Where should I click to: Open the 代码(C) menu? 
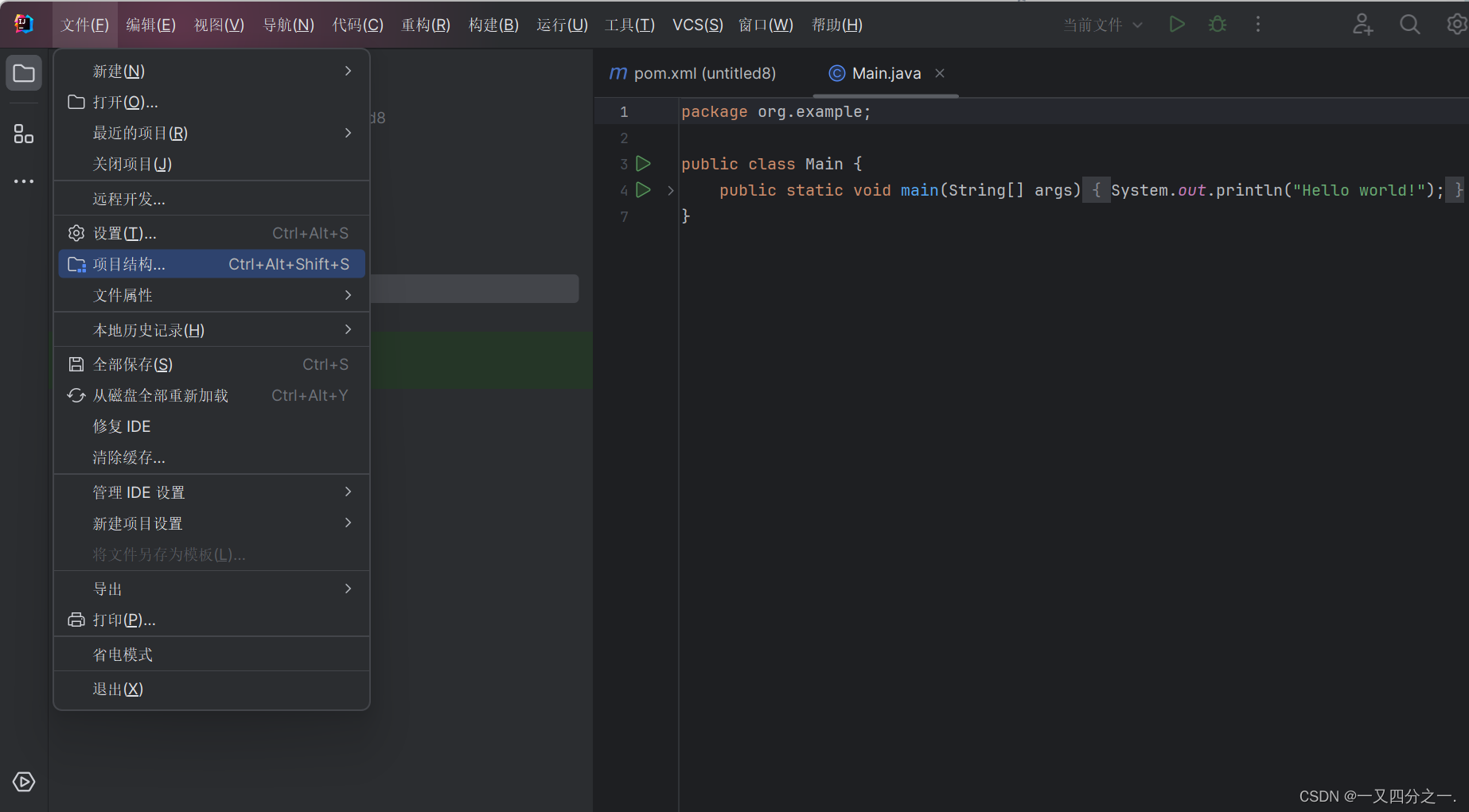358,25
